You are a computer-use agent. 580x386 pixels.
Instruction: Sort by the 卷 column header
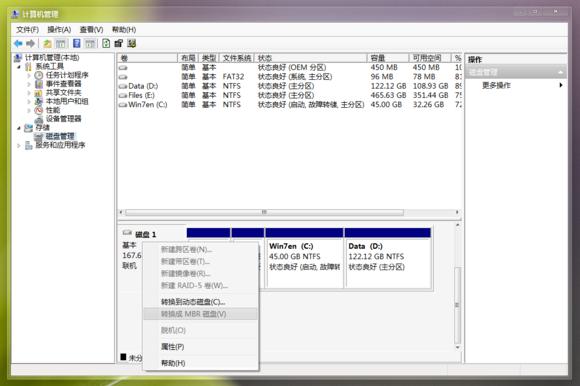(x=147, y=58)
